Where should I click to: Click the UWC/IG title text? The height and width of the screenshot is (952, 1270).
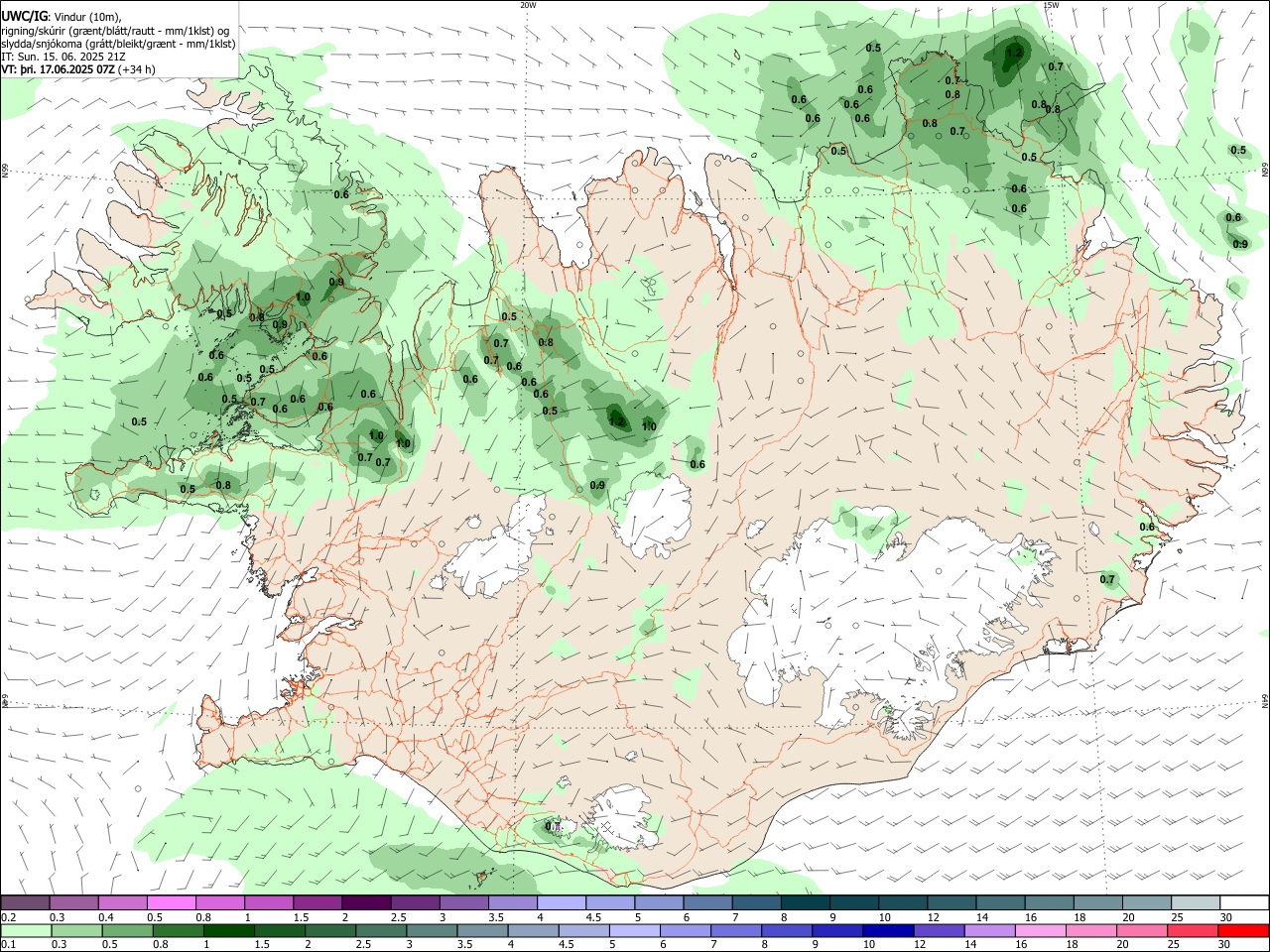pos(24,17)
